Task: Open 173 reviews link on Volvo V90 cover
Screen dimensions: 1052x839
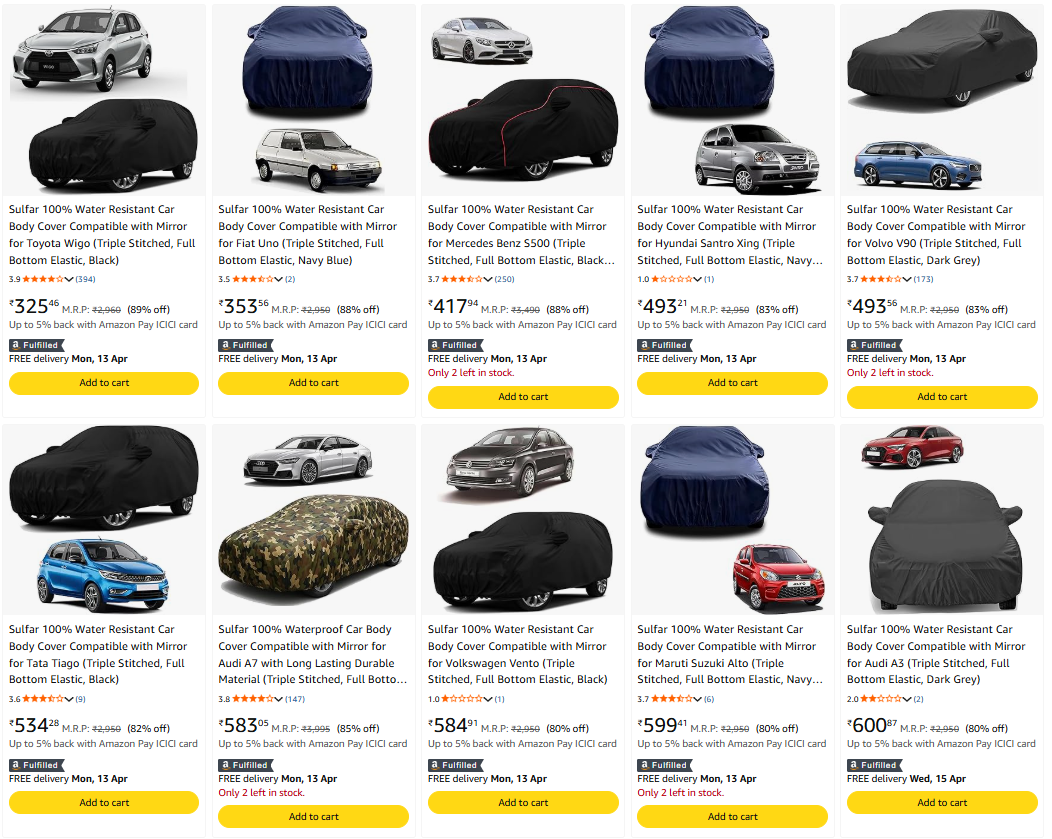Action: [x=923, y=279]
